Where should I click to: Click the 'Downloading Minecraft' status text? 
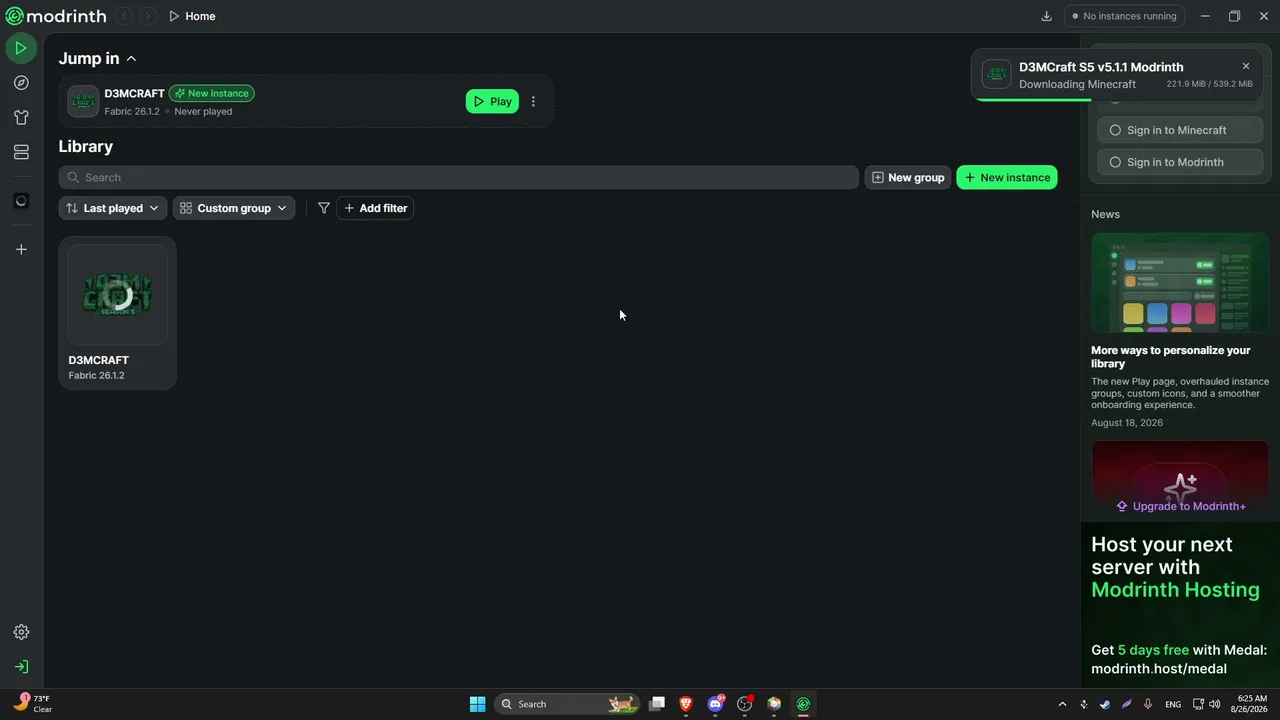1077,84
